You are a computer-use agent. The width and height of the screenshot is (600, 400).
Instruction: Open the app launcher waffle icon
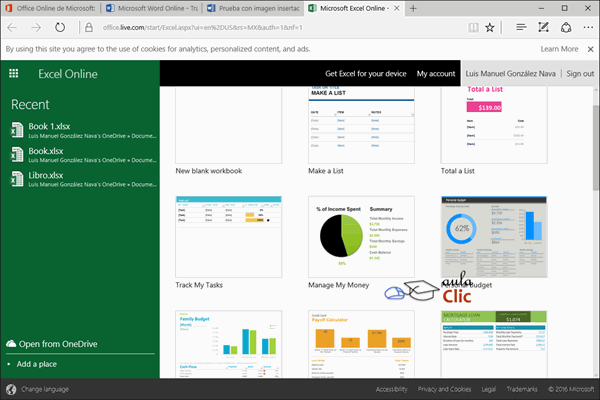[x=13, y=73]
